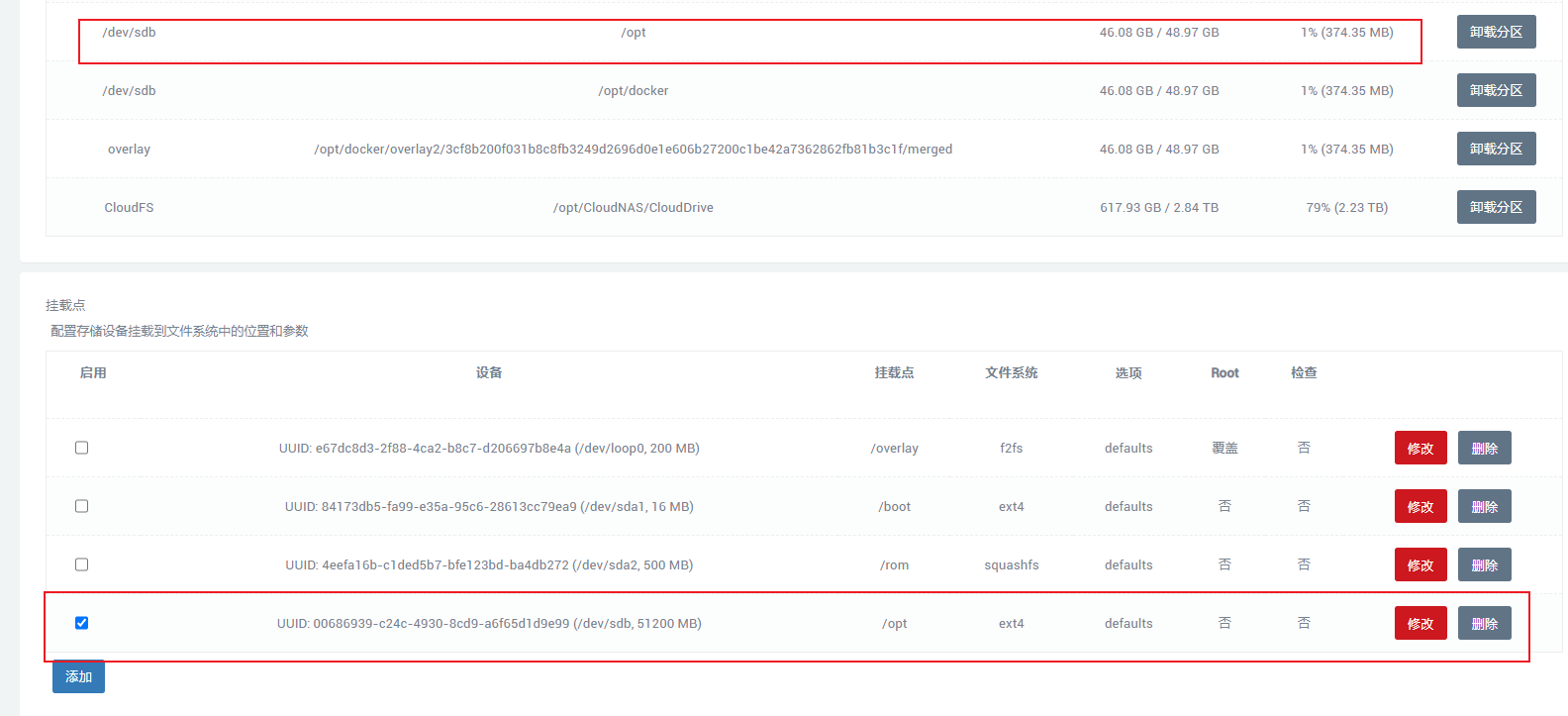Modify the /rom squashfs mount entry
Image resolution: width=1568 pixels, height=716 pixels.
coord(1421,565)
